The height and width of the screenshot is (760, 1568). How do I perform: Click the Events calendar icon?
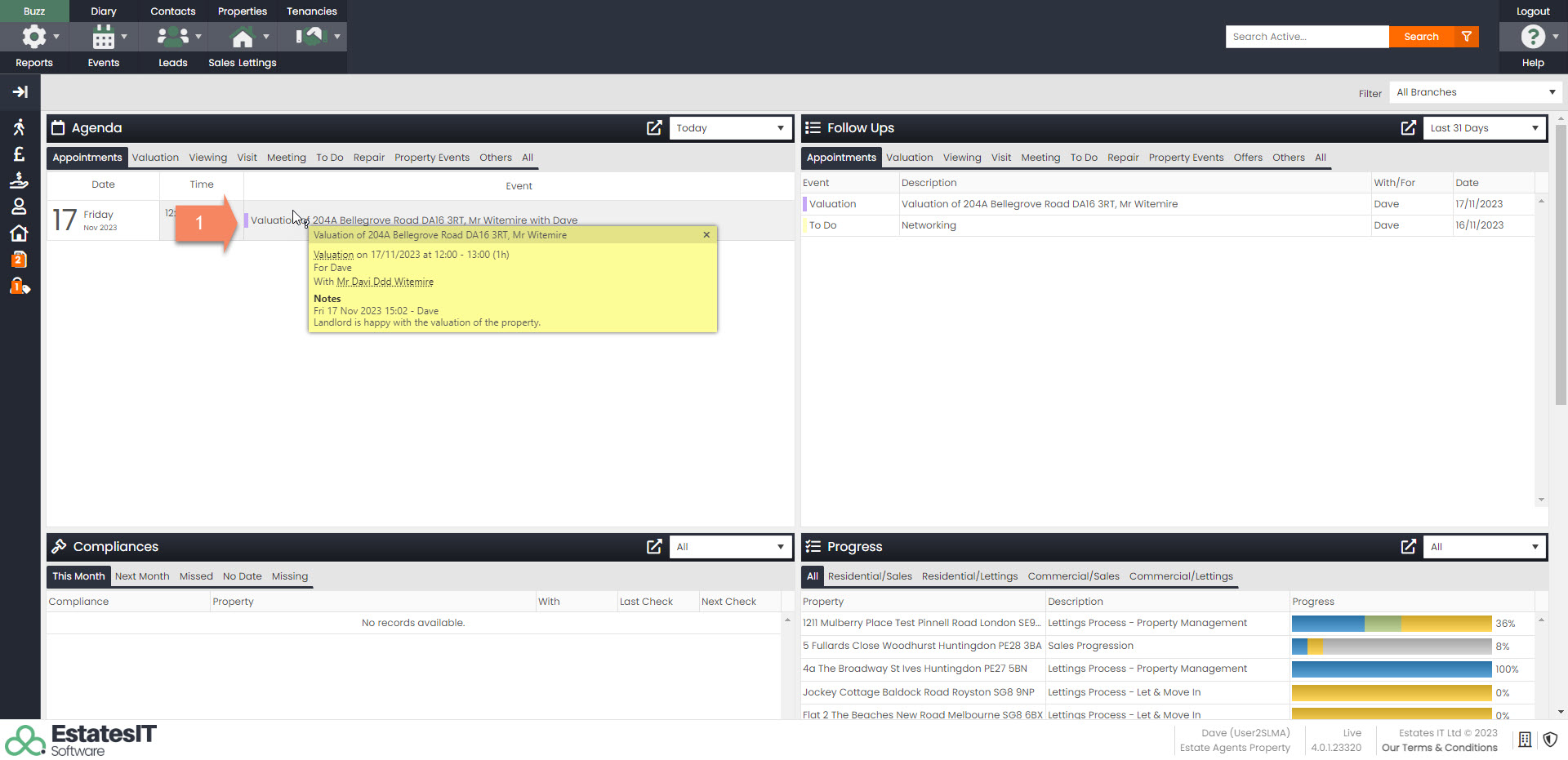103,37
